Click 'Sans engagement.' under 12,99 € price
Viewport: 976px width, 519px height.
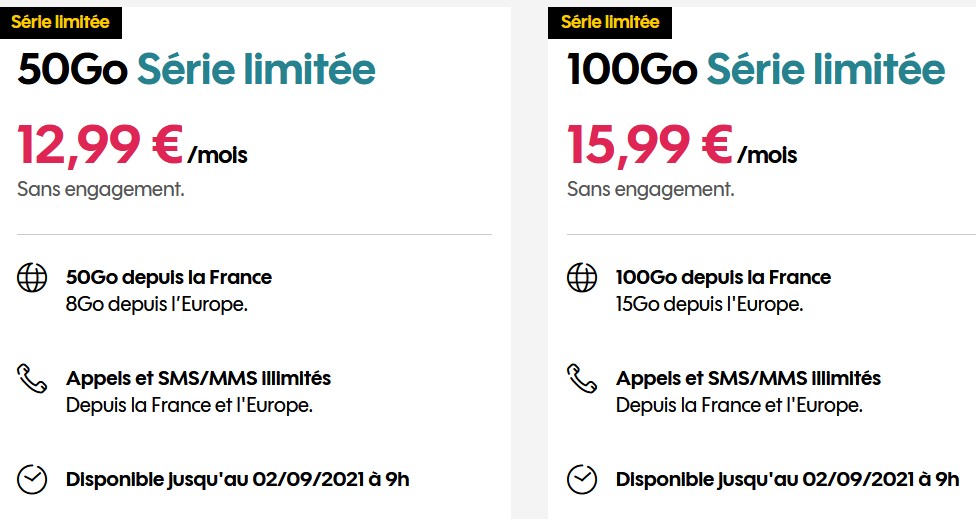tap(100, 189)
